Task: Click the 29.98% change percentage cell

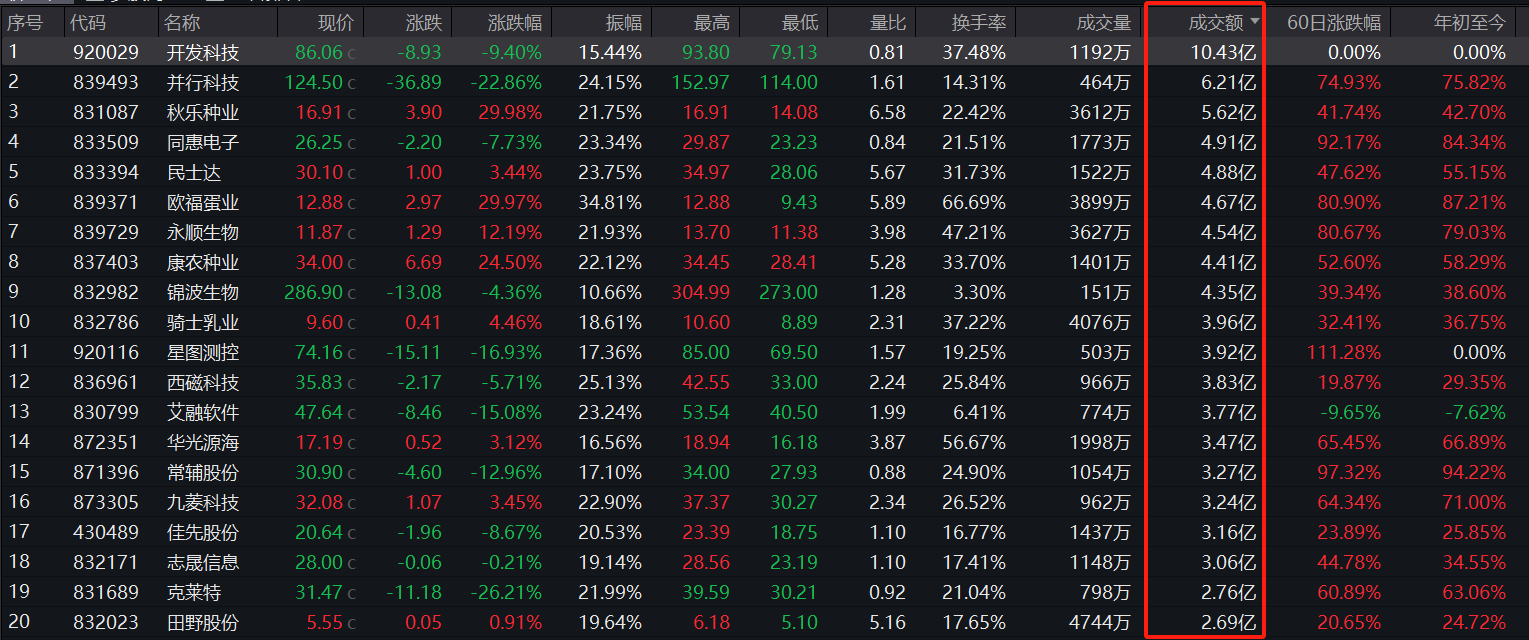Action: (x=510, y=112)
